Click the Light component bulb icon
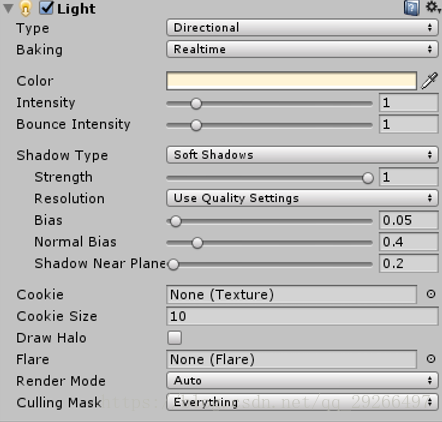Image resolution: width=442 pixels, height=422 pixels. coord(25,8)
